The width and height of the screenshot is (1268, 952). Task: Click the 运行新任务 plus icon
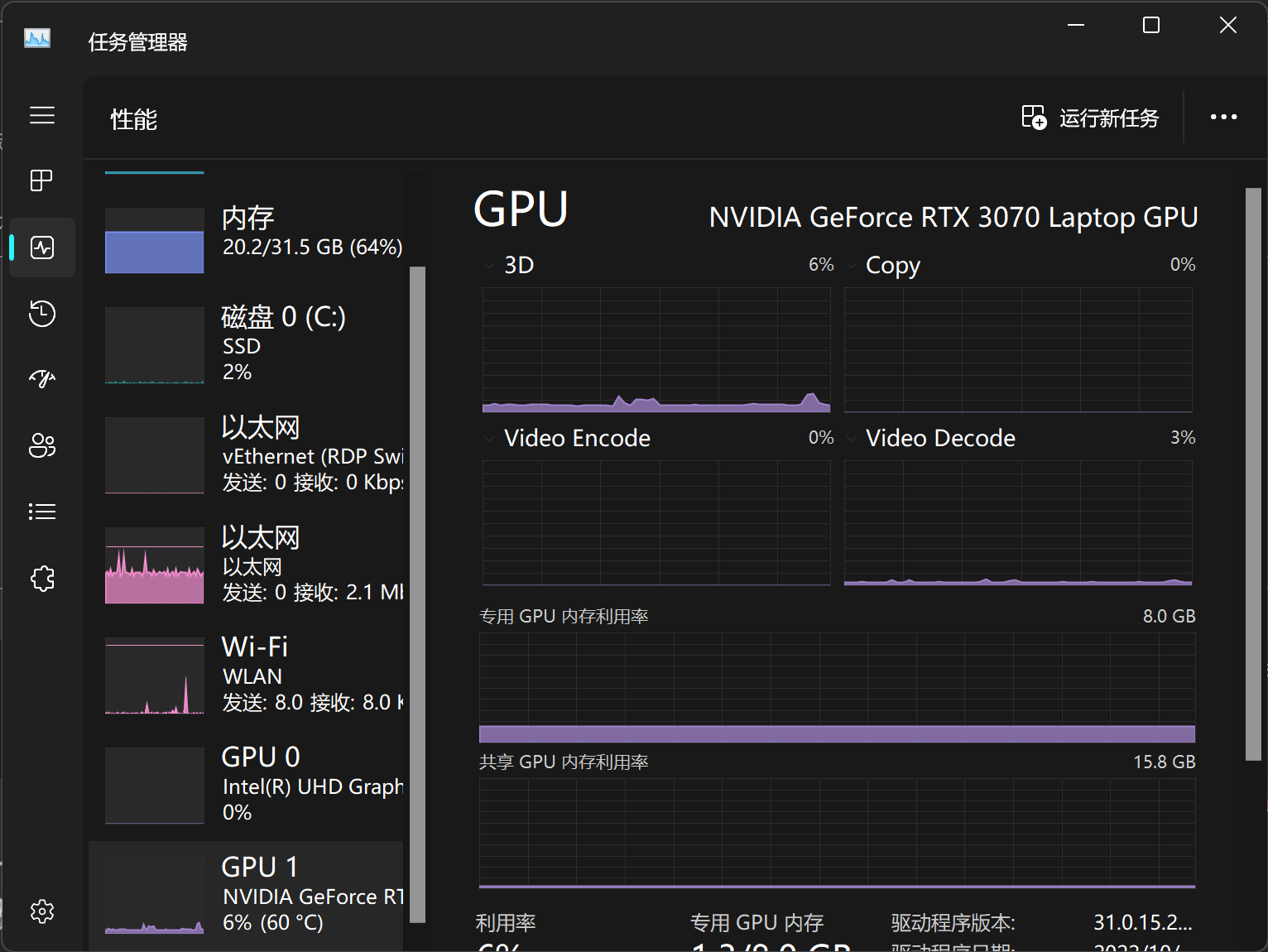point(1034,118)
